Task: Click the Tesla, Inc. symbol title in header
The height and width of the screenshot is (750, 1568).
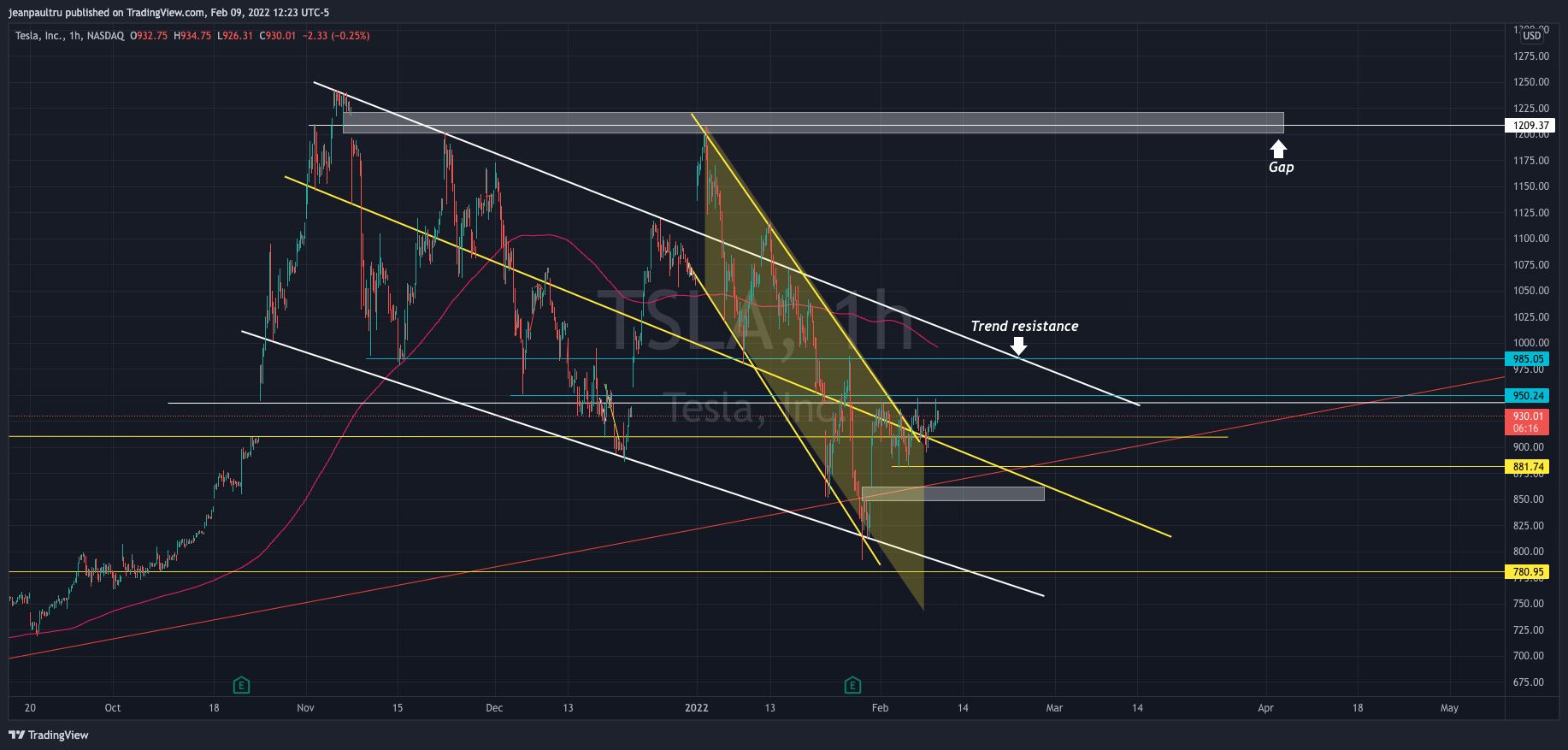Action: coord(39,36)
